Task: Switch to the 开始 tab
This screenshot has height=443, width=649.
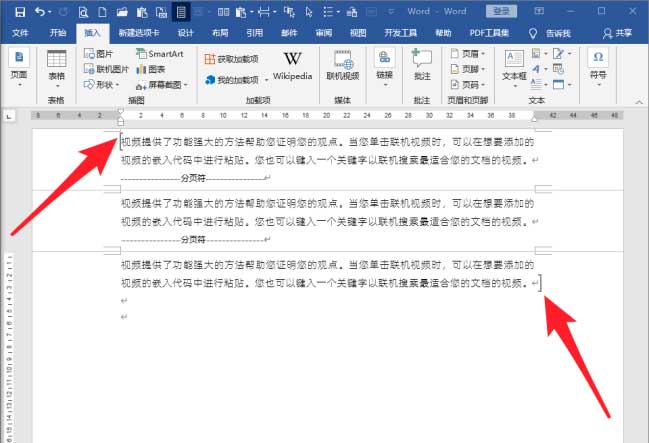Action: (58, 33)
